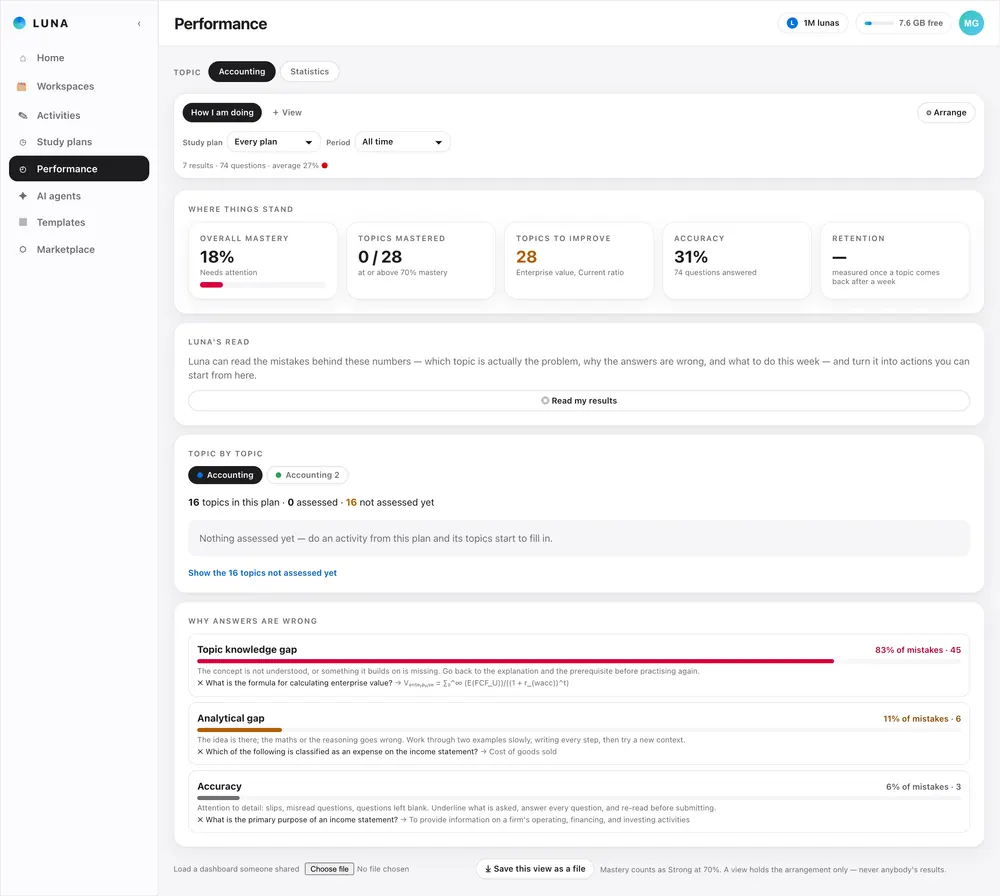
Task: Click the blue lunas coin icon
Action: [792, 23]
